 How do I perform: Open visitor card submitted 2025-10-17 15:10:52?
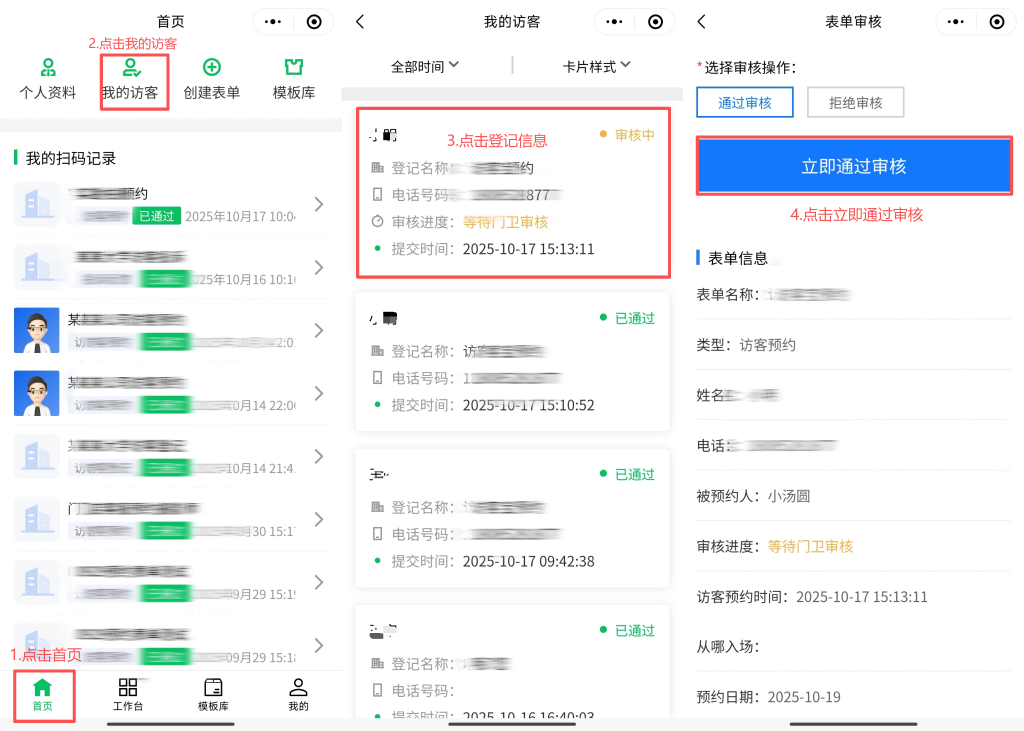(x=512, y=362)
